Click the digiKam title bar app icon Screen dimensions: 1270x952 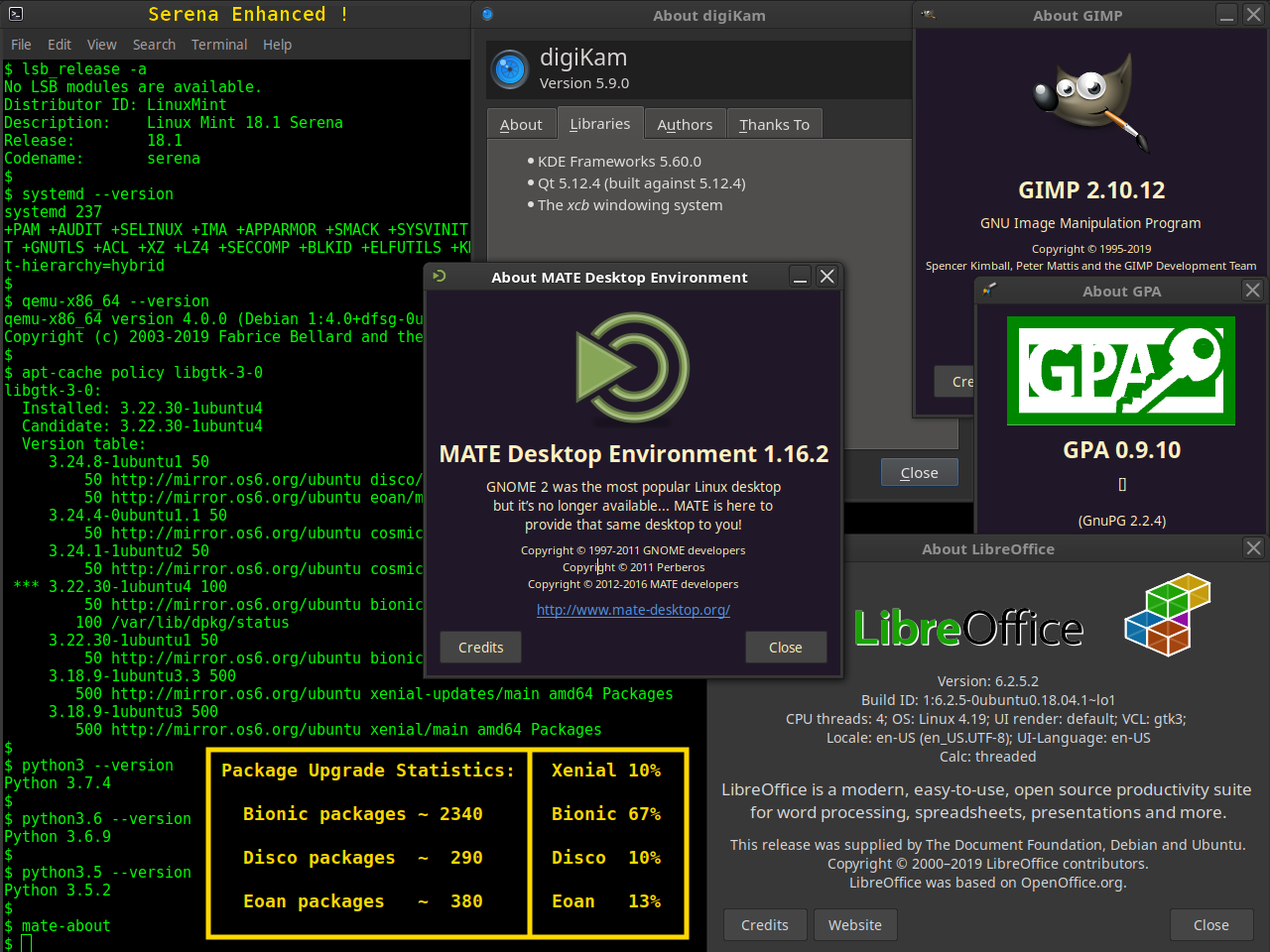[x=487, y=15]
